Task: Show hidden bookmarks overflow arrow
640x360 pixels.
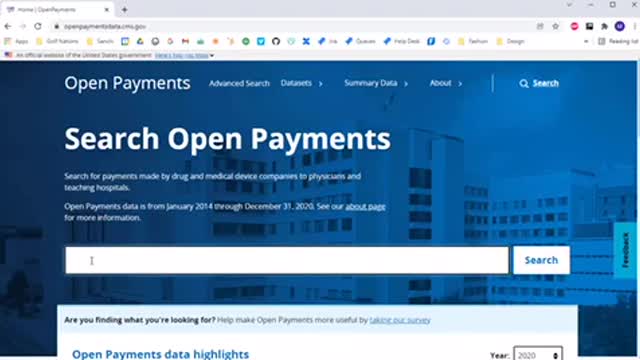Action: pyautogui.click(x=586, y=41)
